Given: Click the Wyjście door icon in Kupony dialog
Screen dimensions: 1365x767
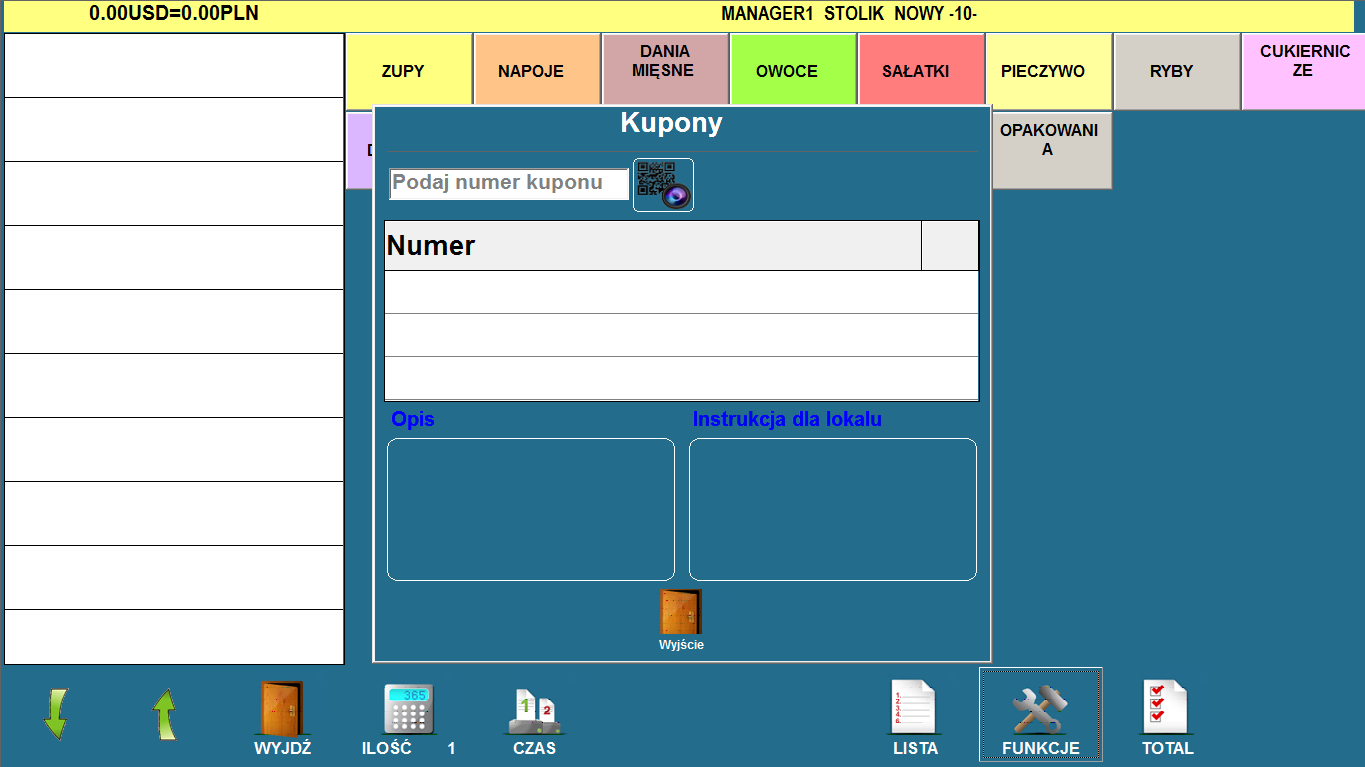Looking at the screenshot, I should point(681,612).
